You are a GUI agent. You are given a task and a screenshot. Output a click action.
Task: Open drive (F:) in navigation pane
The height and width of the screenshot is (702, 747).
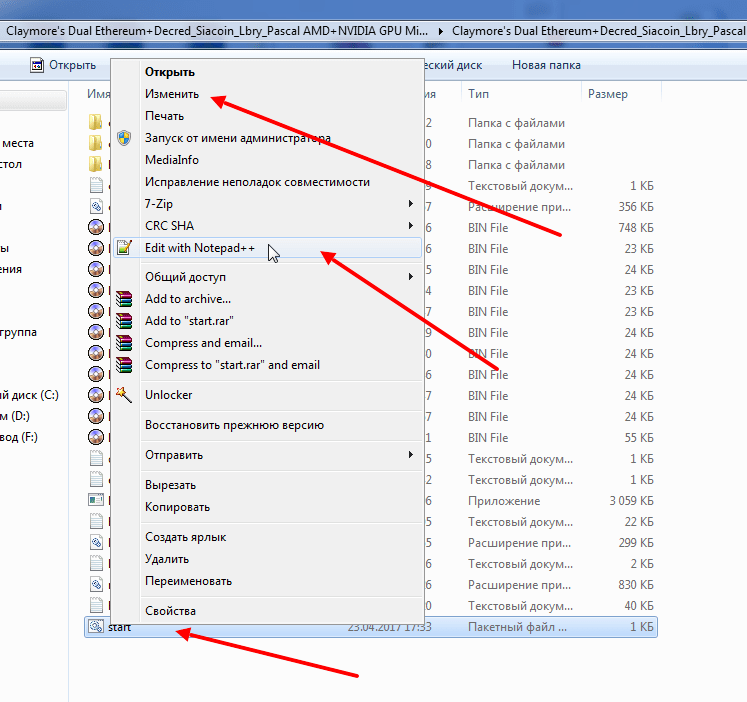coord(19,437)
